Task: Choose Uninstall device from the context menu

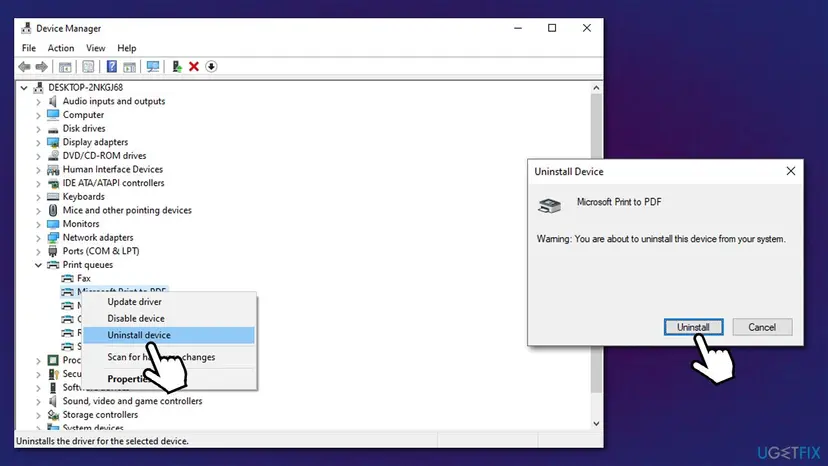Action: click(x=168, y=335)
